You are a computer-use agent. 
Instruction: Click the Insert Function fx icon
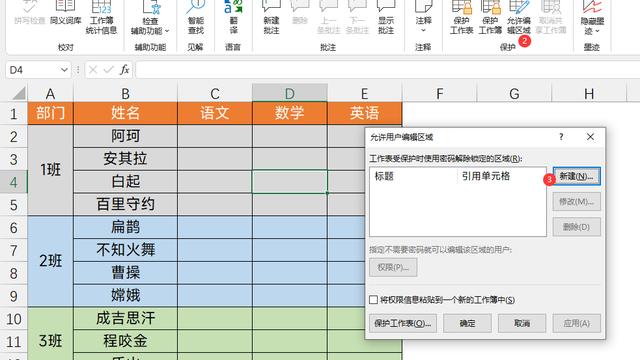tap(124, 70)
